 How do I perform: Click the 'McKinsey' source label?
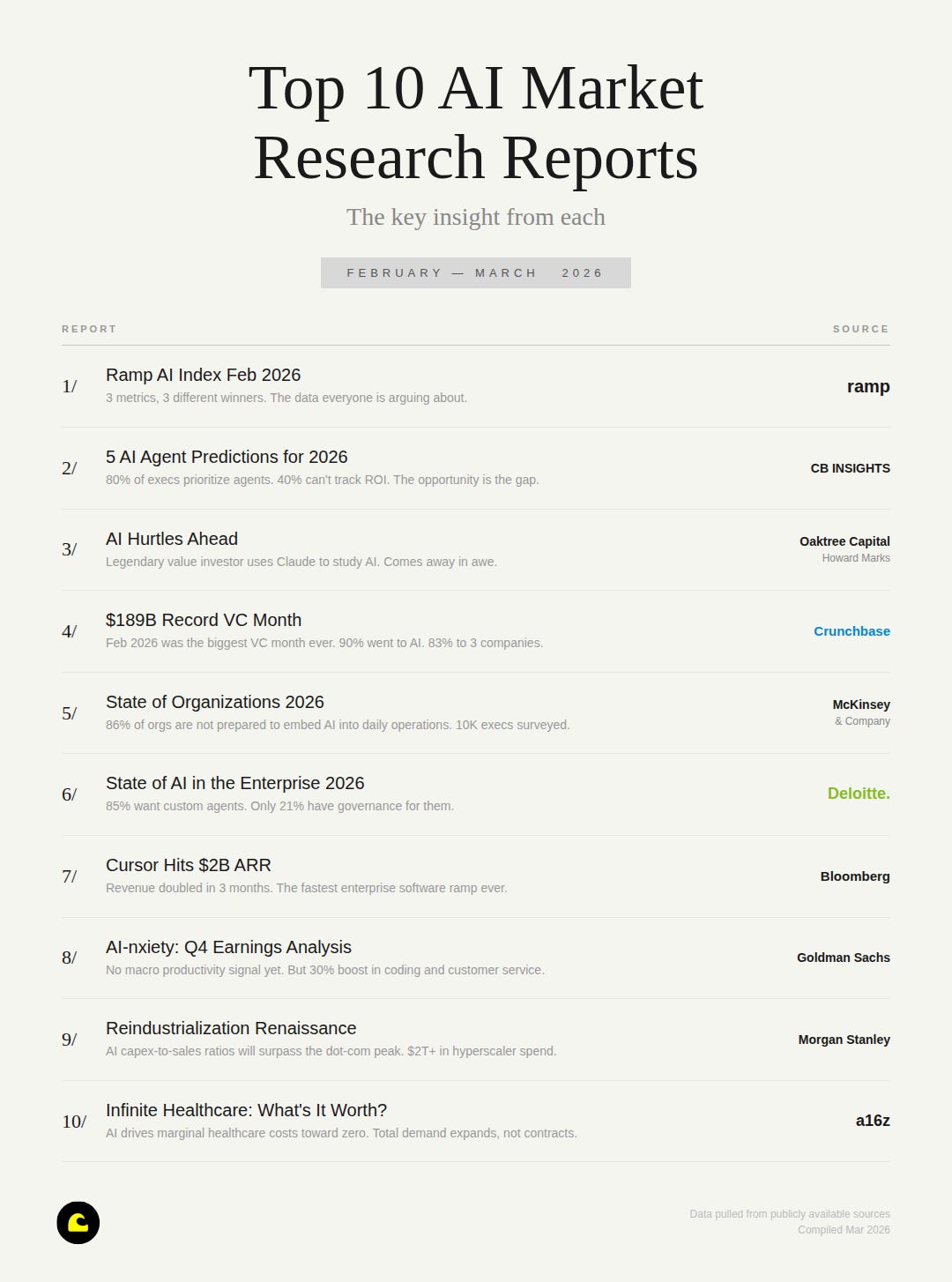(x=861, y=704)
